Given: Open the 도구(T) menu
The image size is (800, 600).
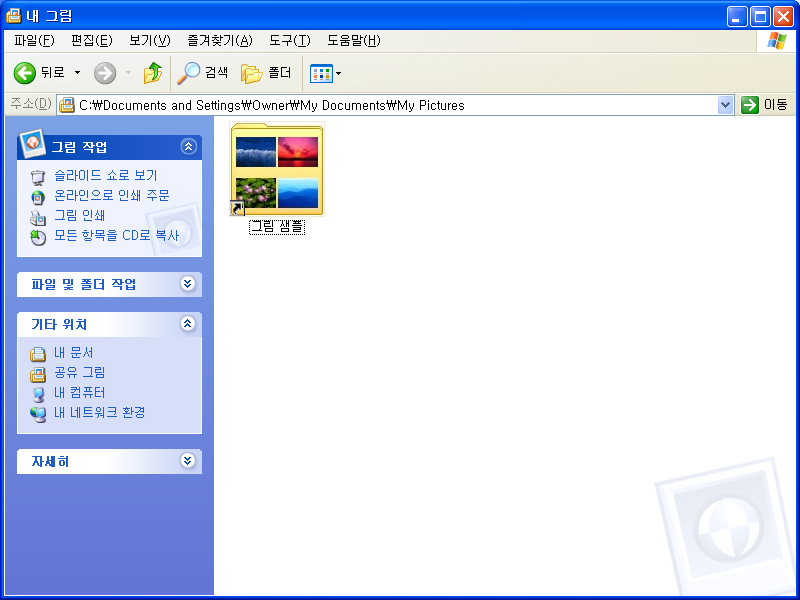Looking at the screenshot, I should 289,40.
